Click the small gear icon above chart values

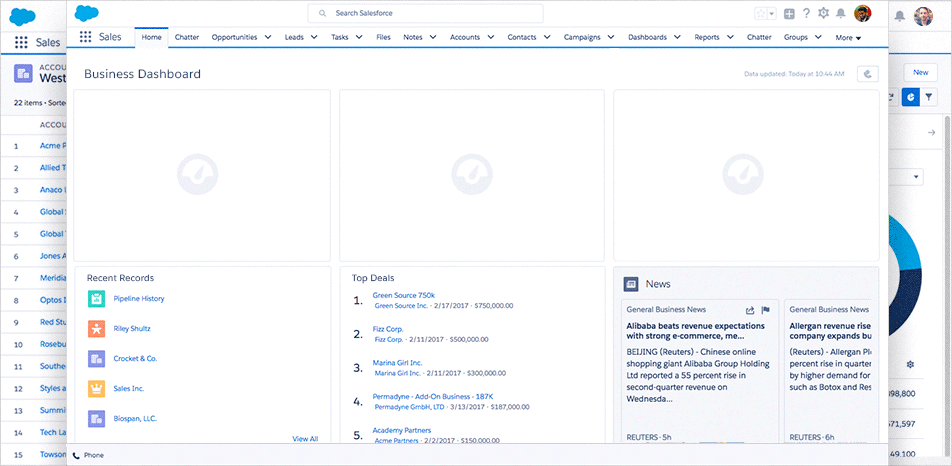click(x=910, y=365)
